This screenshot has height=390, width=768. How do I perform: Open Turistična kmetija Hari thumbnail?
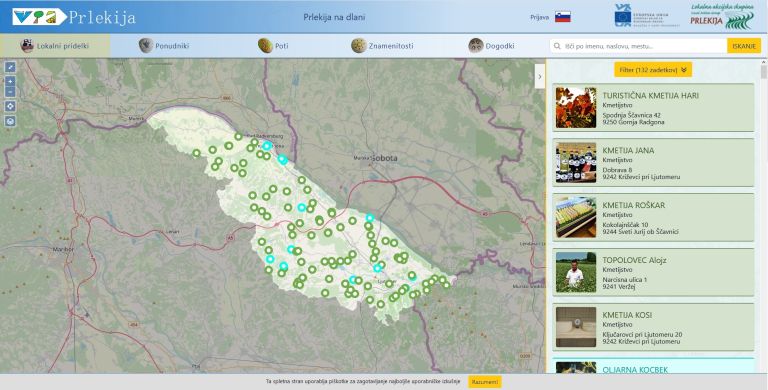(x=576, y=108)
